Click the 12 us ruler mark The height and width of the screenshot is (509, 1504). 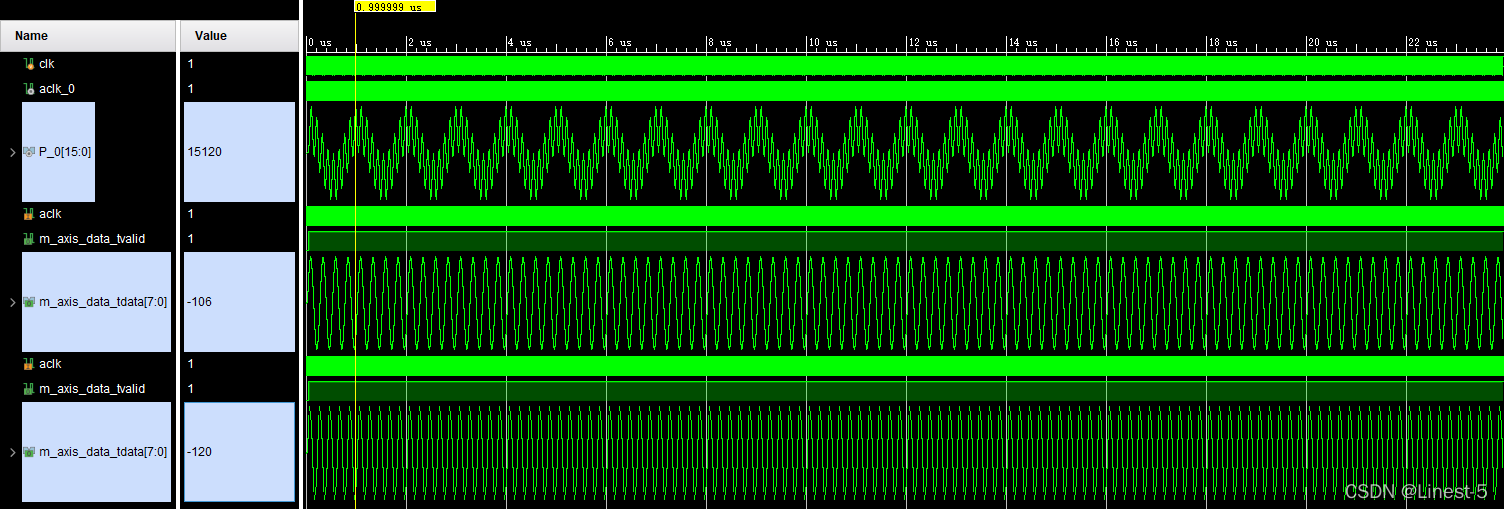point(923,43)
